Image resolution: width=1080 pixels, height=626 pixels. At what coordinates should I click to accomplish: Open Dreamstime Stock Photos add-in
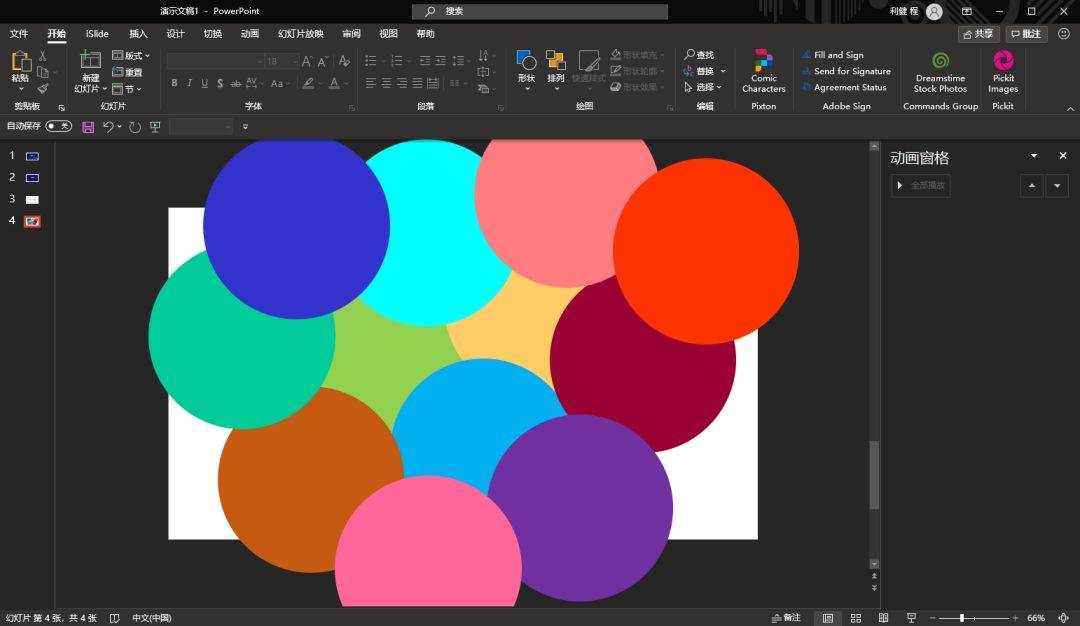point(940,71)
